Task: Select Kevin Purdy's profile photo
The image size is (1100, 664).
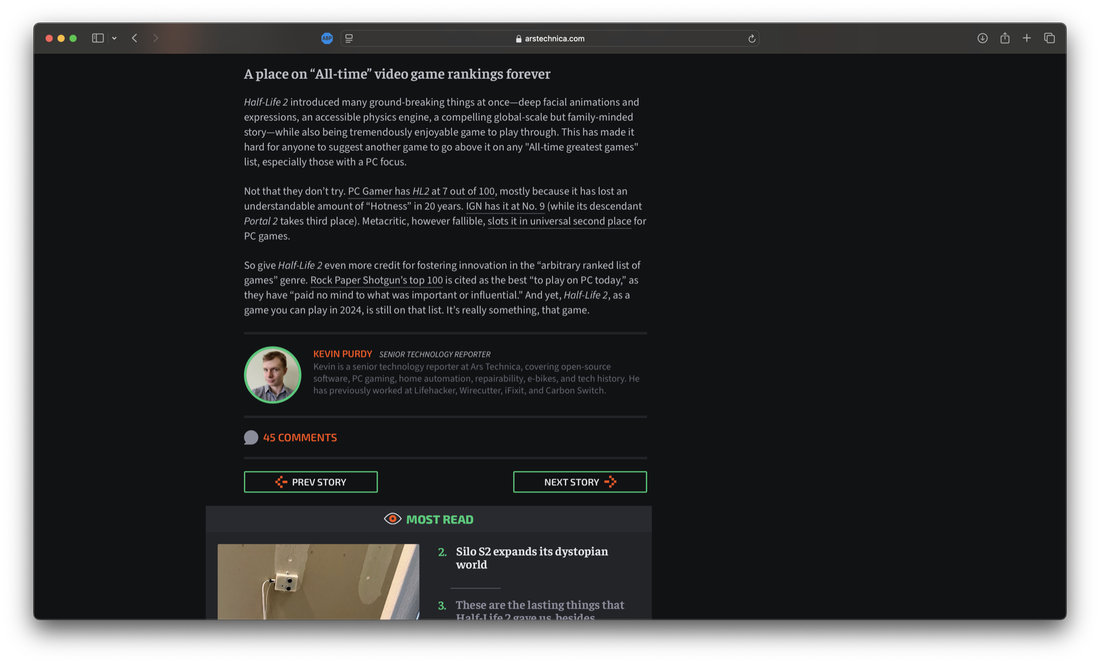Action: coord(273,375)
